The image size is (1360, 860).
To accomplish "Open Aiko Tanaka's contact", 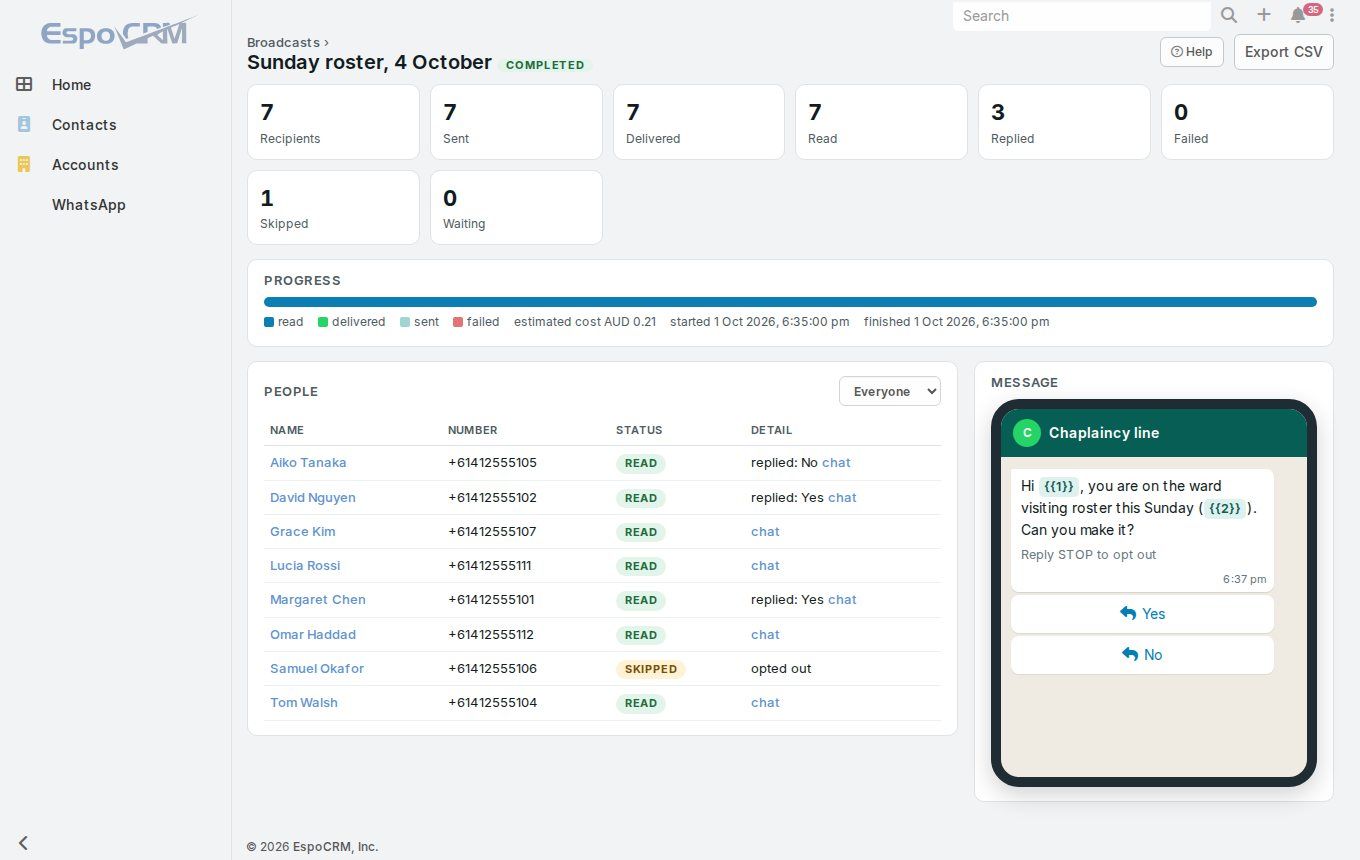I will [x=308, y=463].
